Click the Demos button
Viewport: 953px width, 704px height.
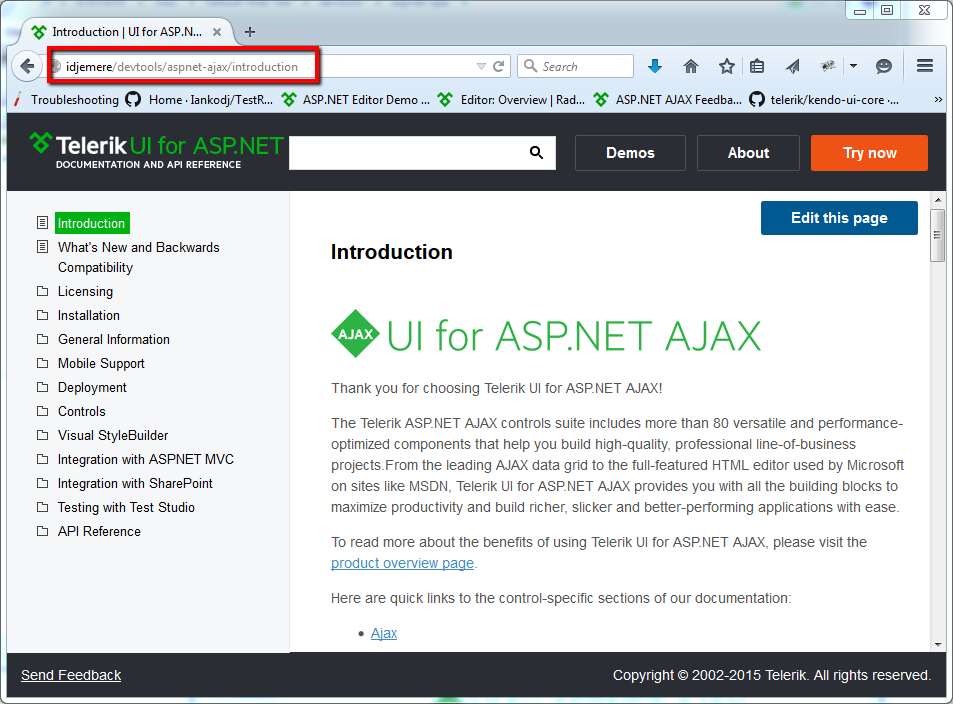[630, 153]
